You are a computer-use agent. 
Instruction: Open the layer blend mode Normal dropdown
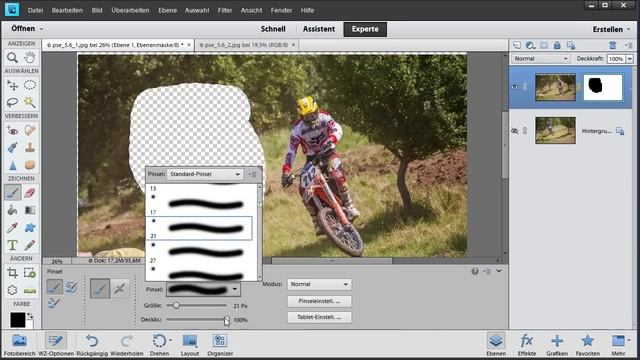(x=540, y=59)
